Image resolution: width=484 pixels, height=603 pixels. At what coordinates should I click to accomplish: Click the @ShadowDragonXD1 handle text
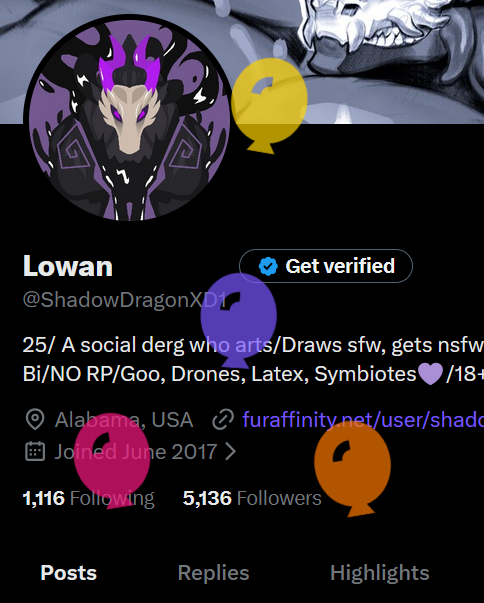point(125,300)
